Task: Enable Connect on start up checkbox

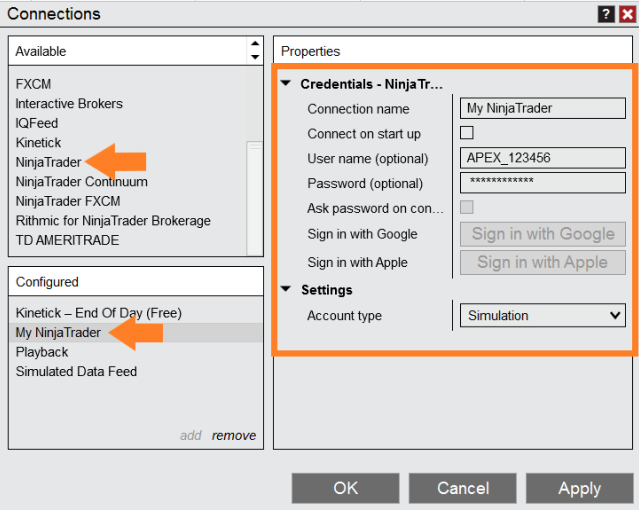Action: (x=467, y=133)
